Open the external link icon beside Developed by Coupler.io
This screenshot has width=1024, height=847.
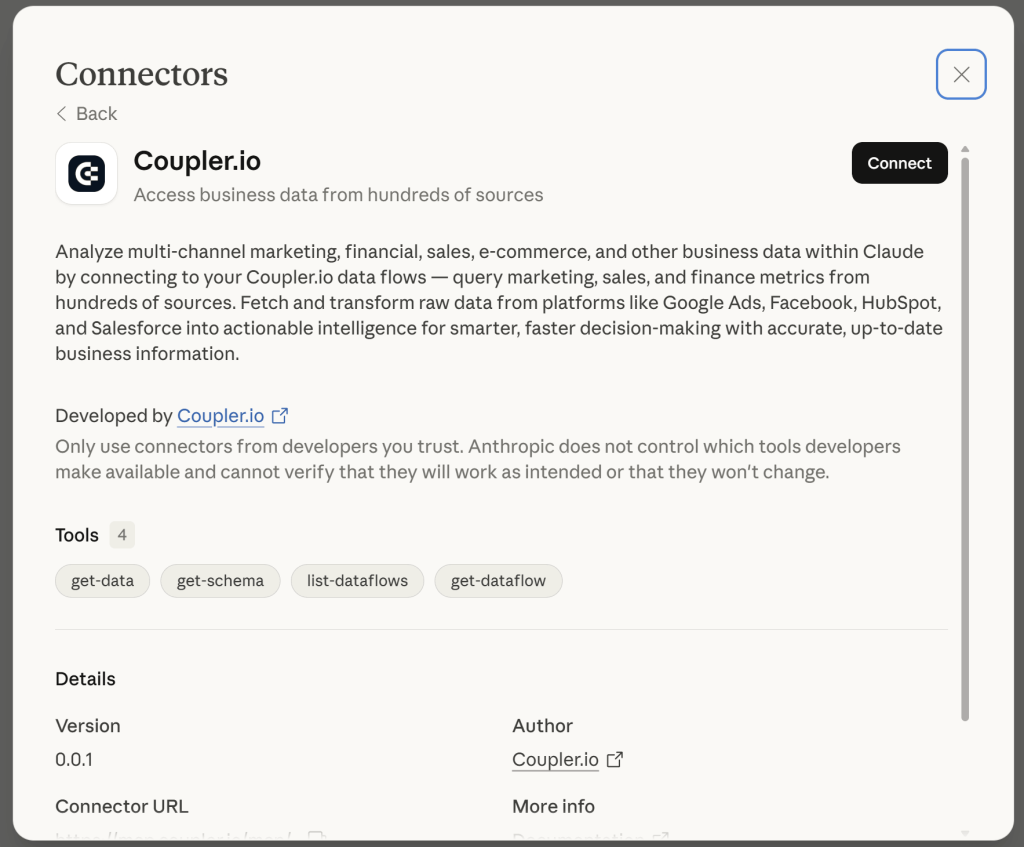coord(280,415)
